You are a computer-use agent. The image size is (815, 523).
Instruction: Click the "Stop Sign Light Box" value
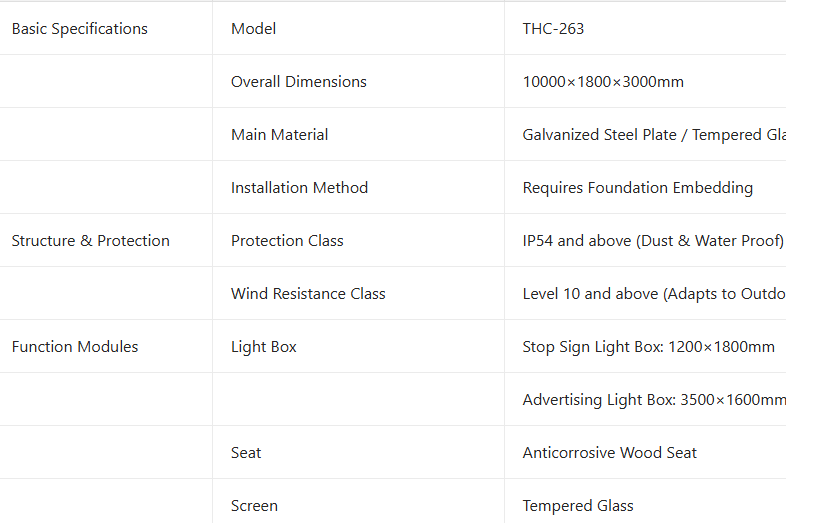[649, 347]
